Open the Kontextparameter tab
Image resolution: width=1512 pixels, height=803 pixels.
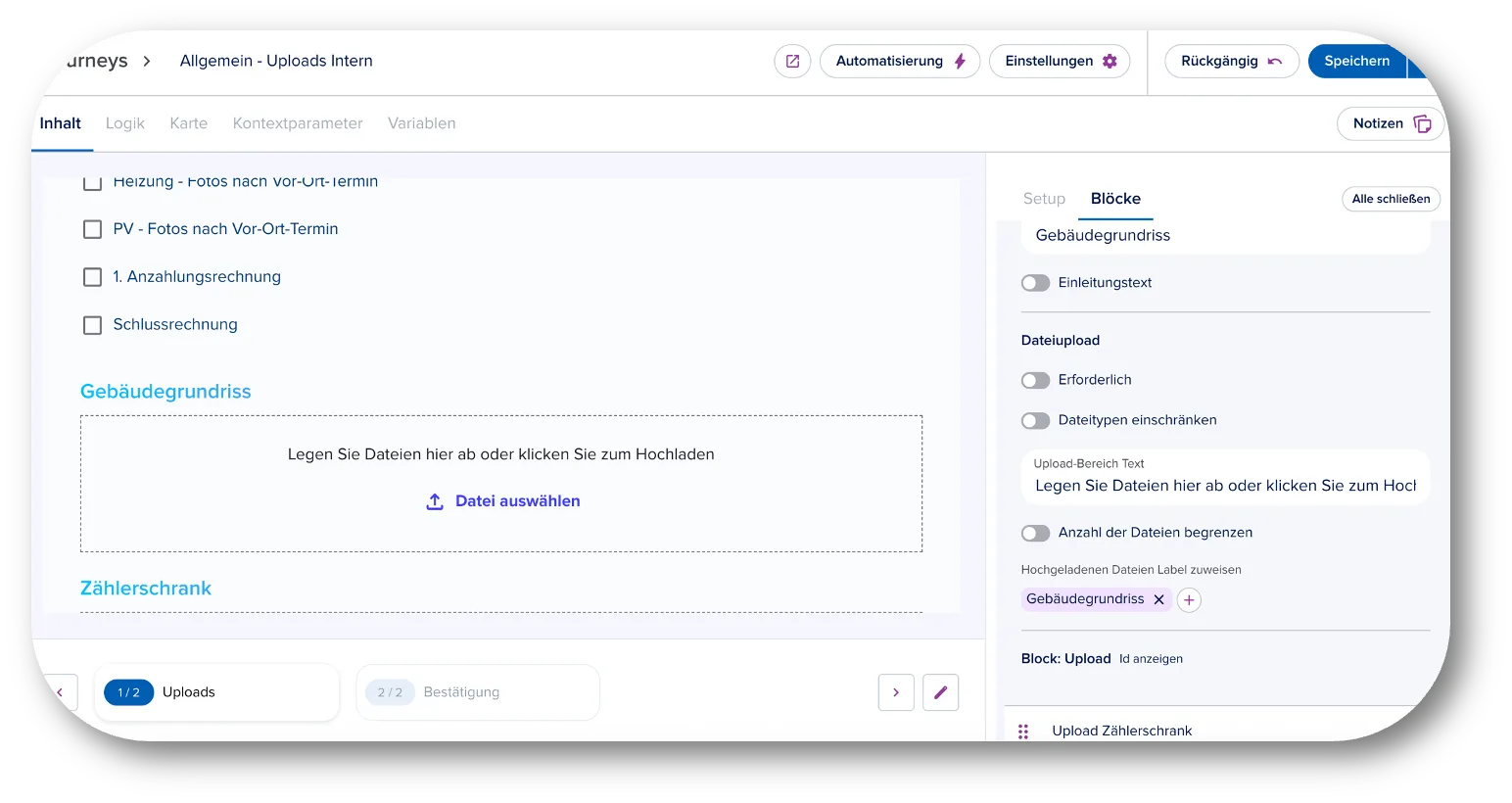pos(298,123)
